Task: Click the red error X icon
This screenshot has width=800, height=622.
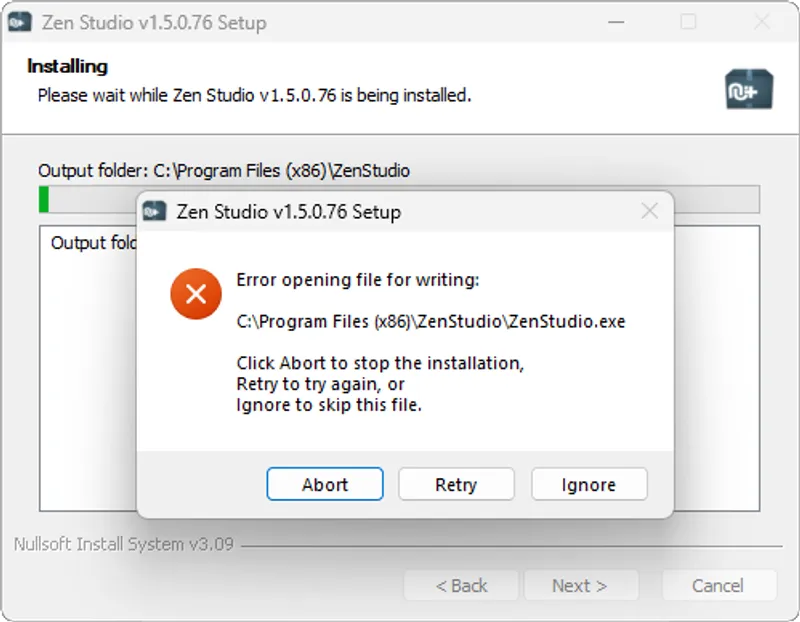Action: (196, 293)
